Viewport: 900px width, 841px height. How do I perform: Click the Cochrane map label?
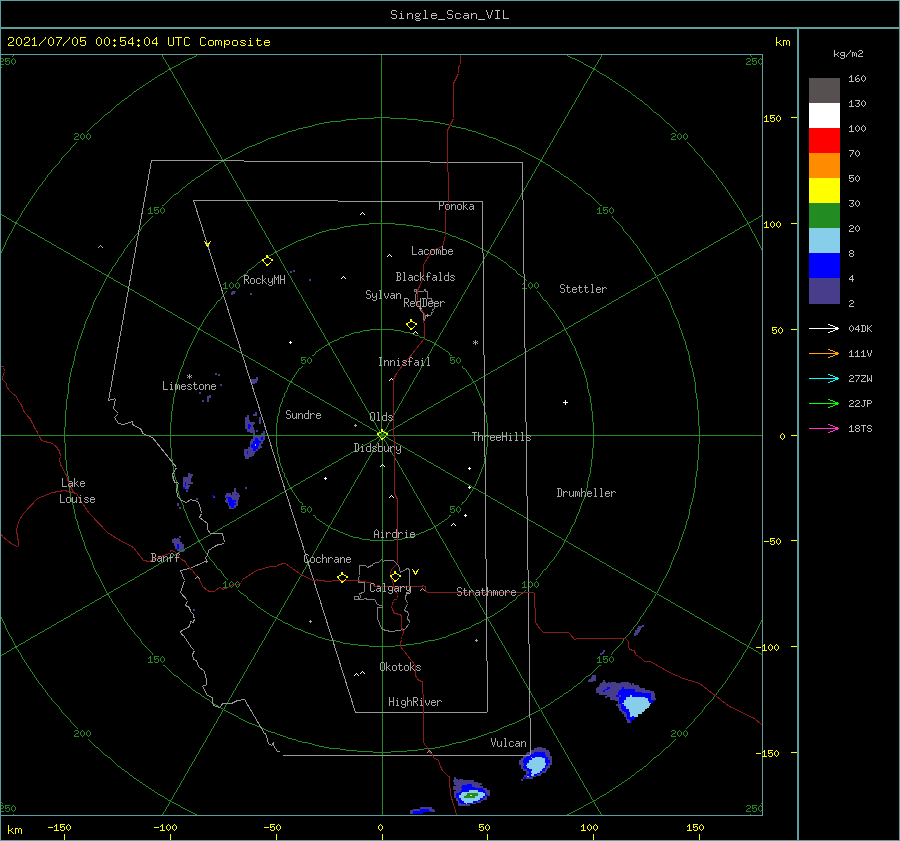coord(327,559)
